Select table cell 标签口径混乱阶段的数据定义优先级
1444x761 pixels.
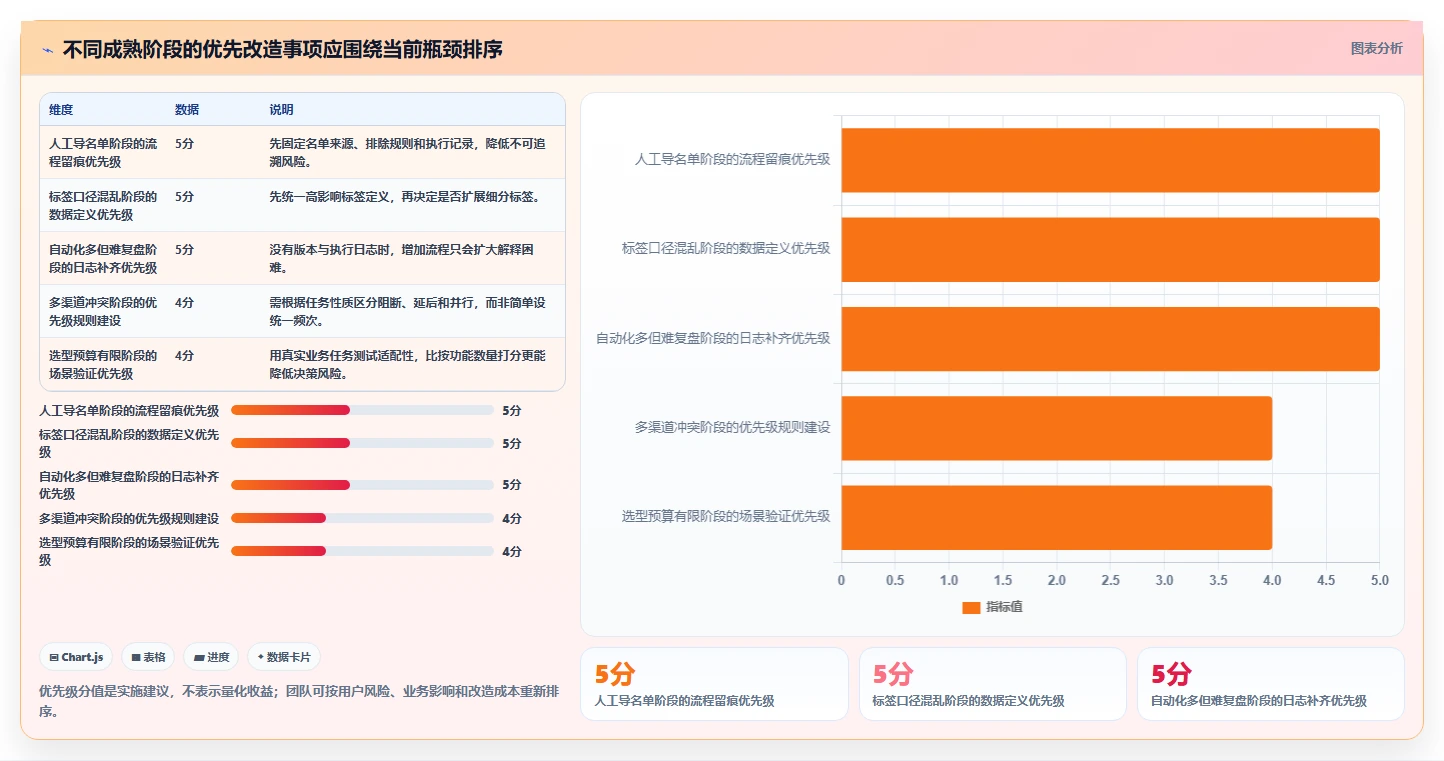pyautogui.click(x=104, y=205)
